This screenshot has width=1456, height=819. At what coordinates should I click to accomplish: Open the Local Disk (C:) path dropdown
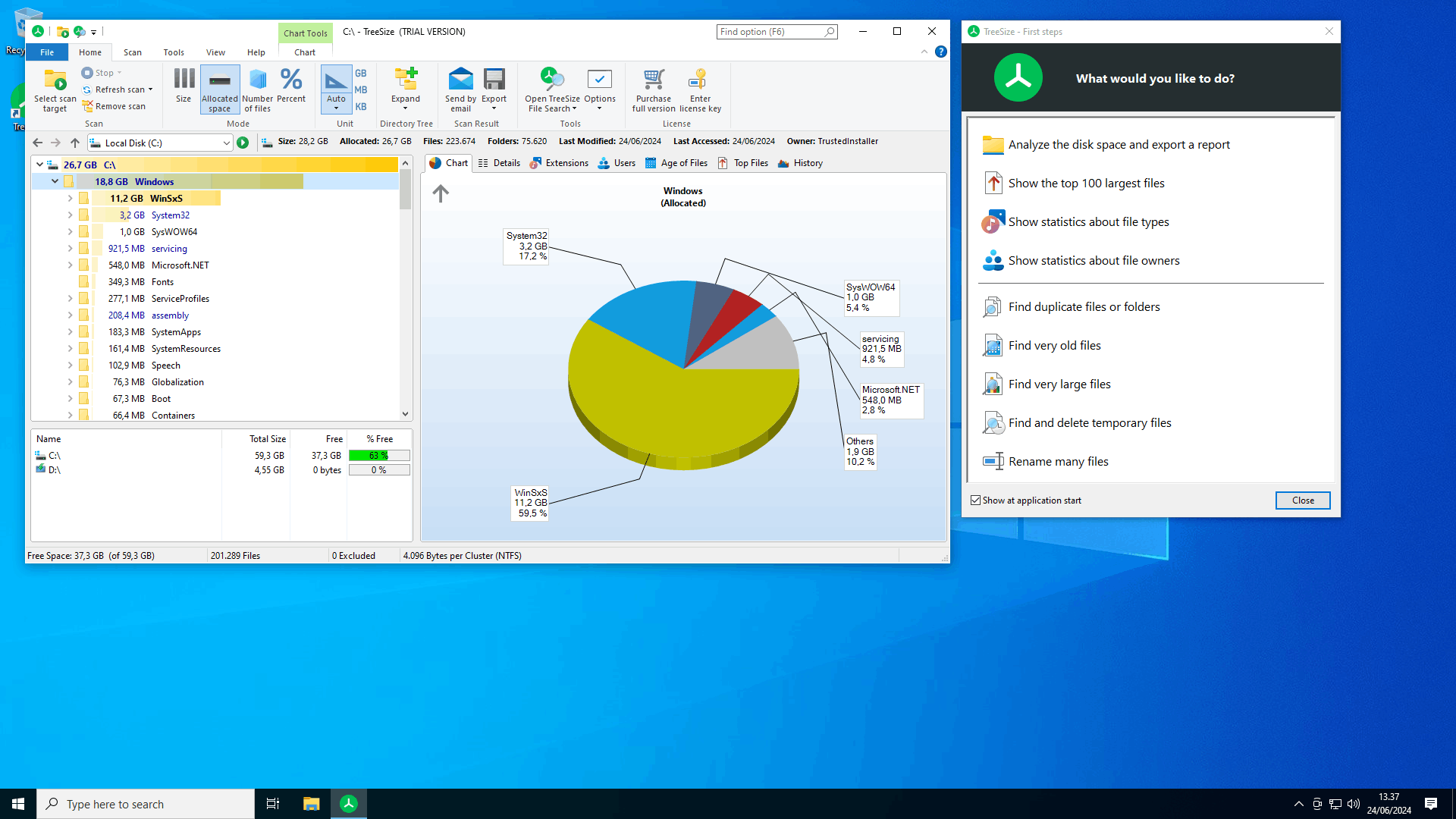[226, 143]
